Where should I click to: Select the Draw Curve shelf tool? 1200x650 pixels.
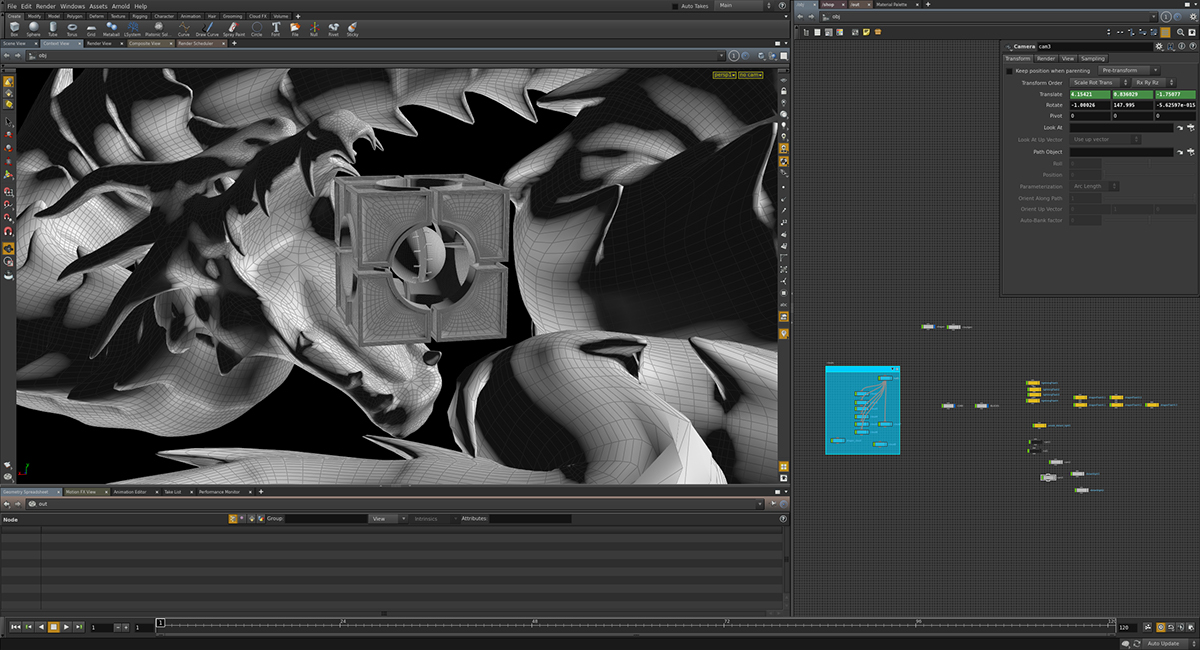click(x=207, y=28)
